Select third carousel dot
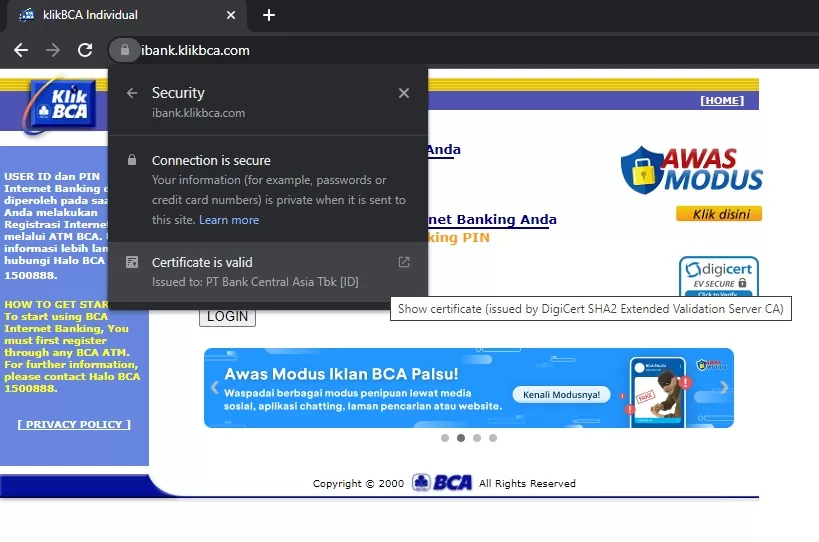Screen dimensions: 819x542 (477, 438)
